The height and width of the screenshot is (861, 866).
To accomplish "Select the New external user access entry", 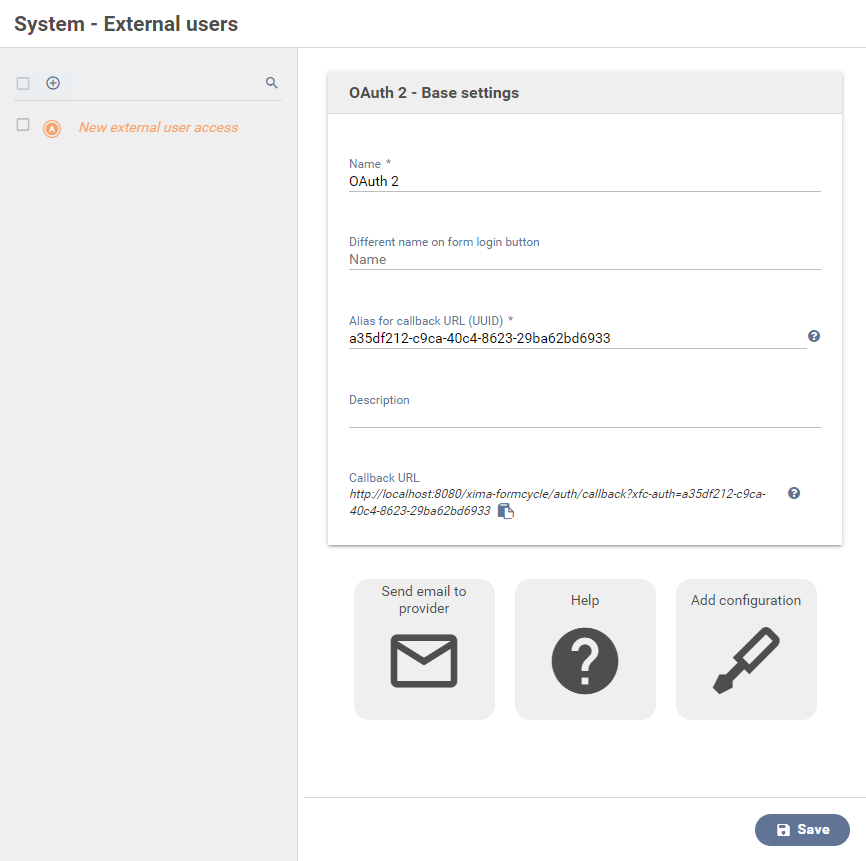I will (x=159, y=128).
